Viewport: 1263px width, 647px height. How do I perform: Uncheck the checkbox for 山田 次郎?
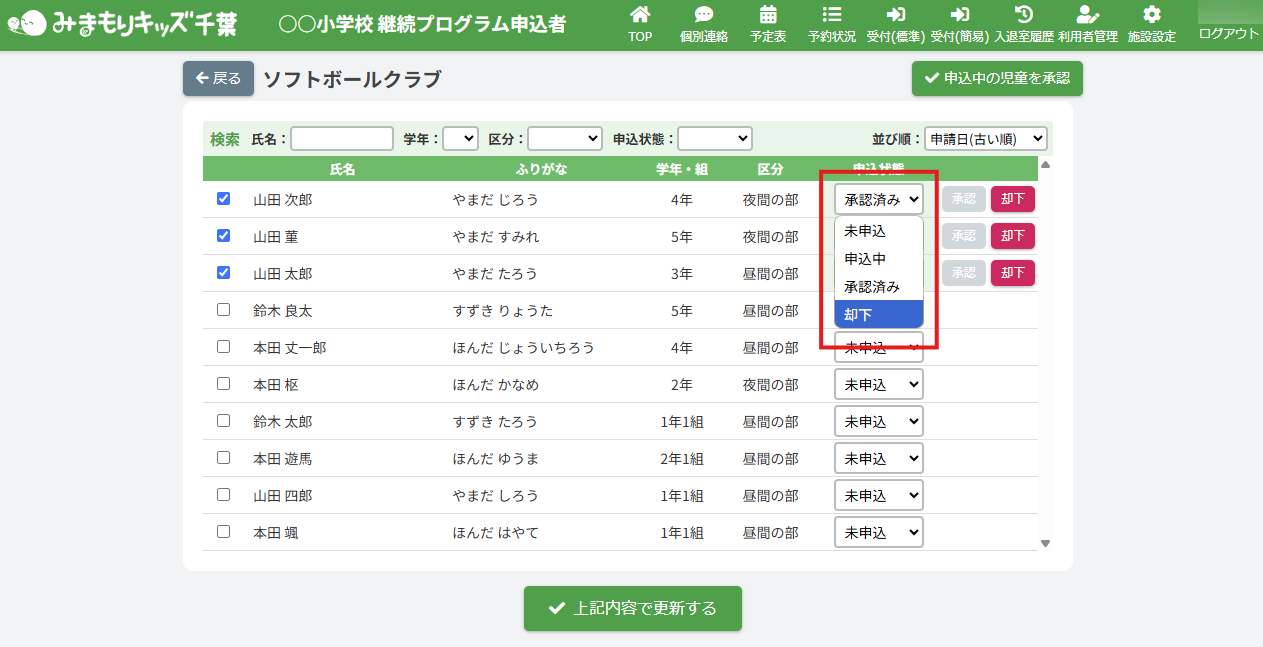click(x=224, y=199)
